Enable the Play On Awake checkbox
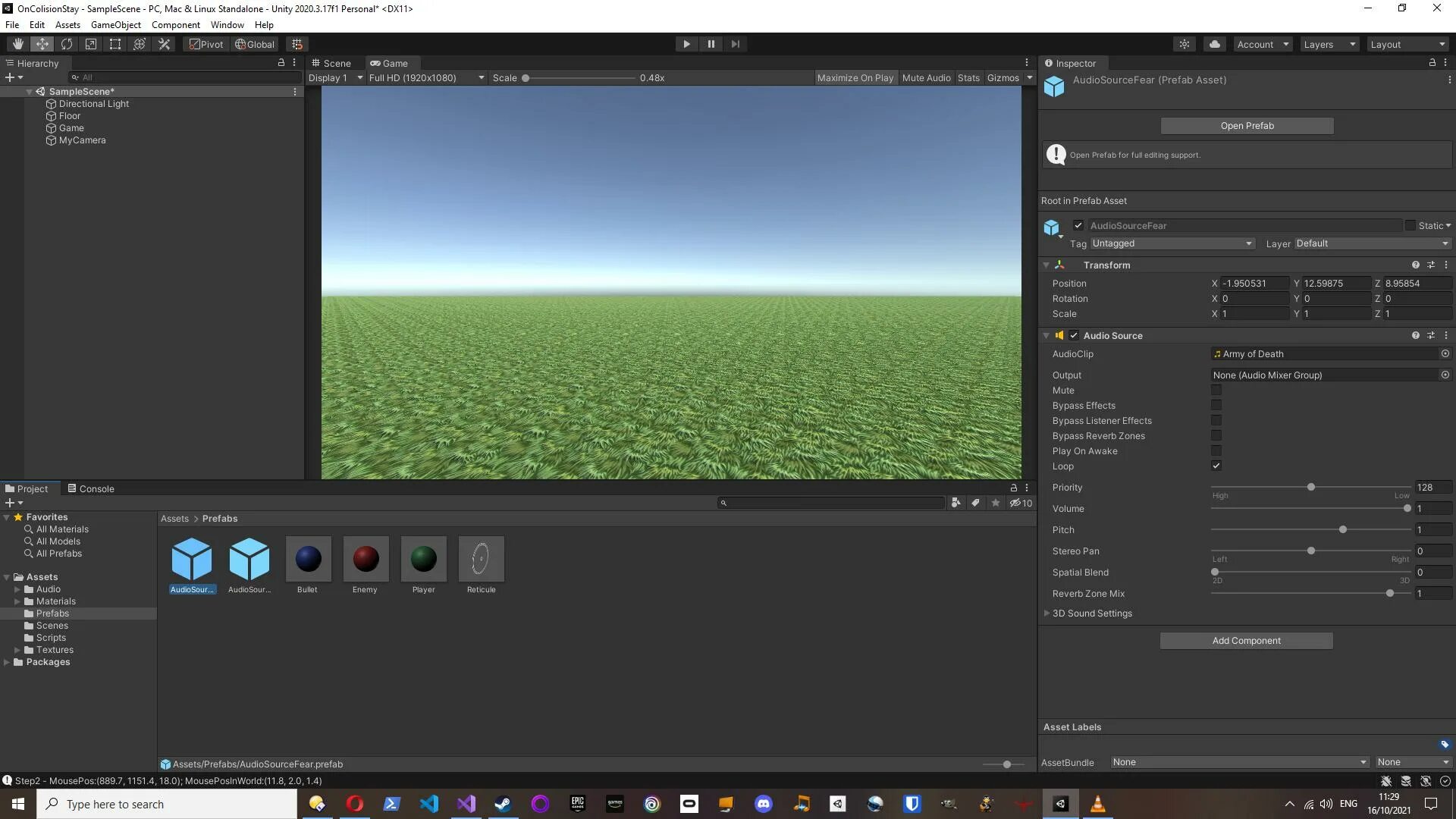 1216,451
